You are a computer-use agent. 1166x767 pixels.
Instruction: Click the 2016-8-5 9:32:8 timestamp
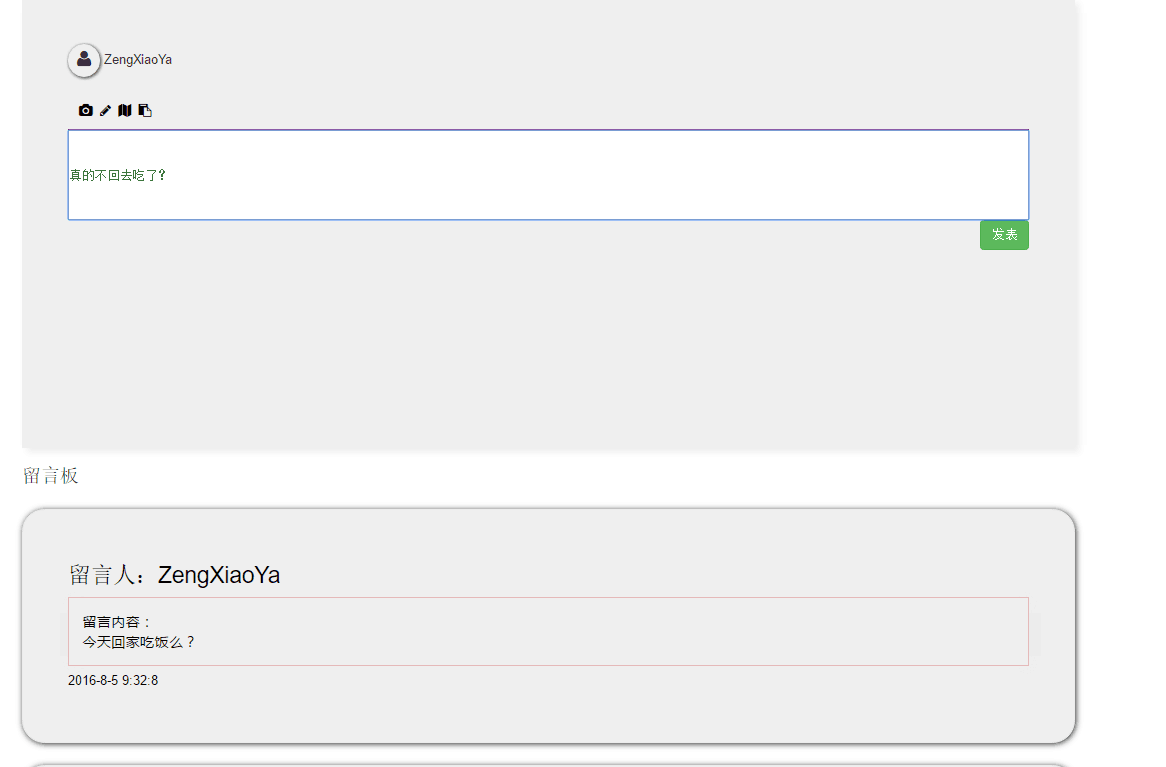pyautogui.click(x=113, y=681)
